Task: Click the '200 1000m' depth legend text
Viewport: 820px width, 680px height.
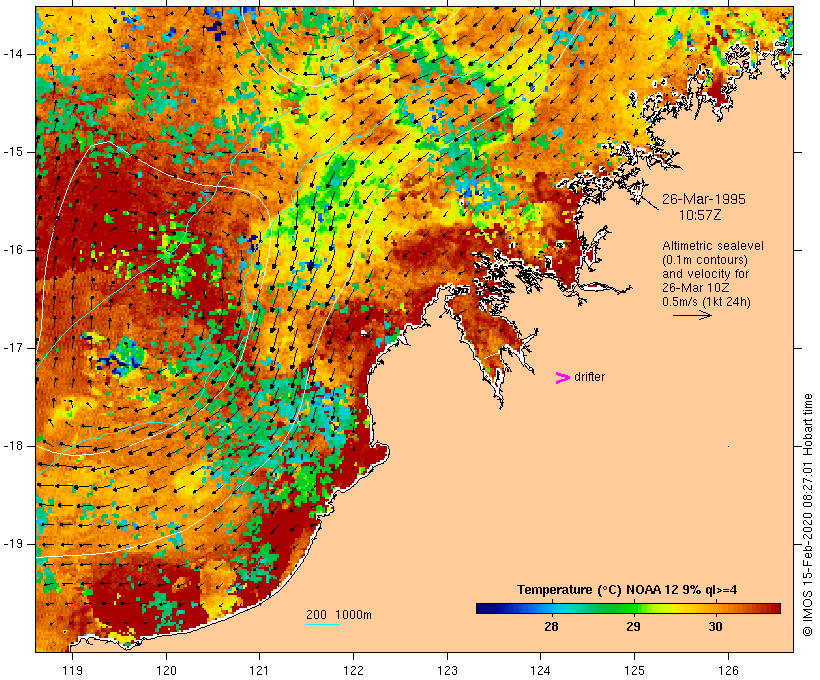Action: (339, 615)
